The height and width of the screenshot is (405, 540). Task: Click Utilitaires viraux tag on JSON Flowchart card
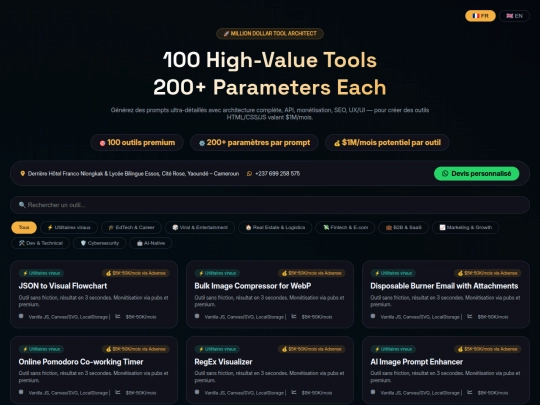41,273
